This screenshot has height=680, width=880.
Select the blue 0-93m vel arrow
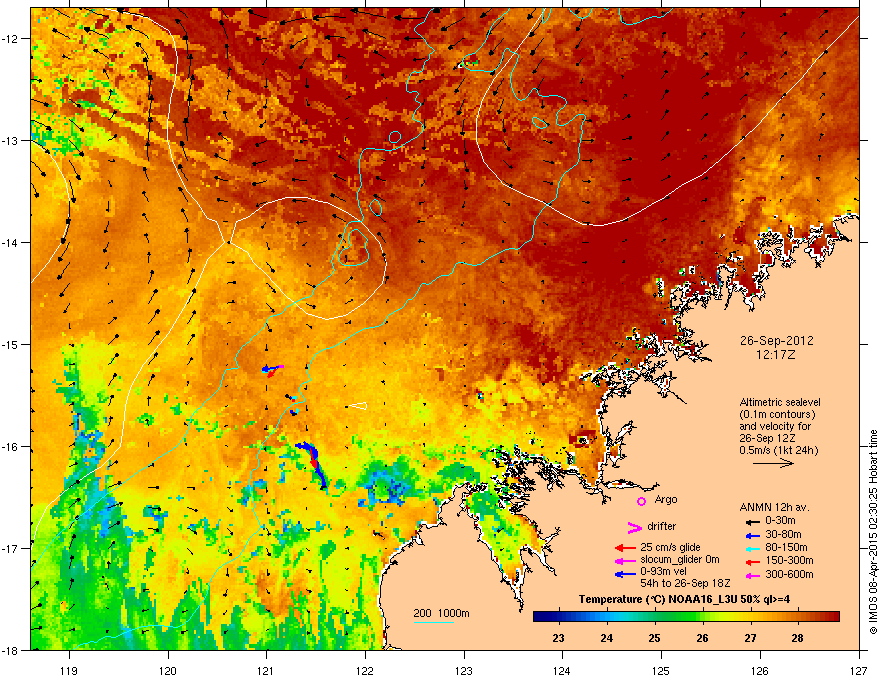(625, 574)
